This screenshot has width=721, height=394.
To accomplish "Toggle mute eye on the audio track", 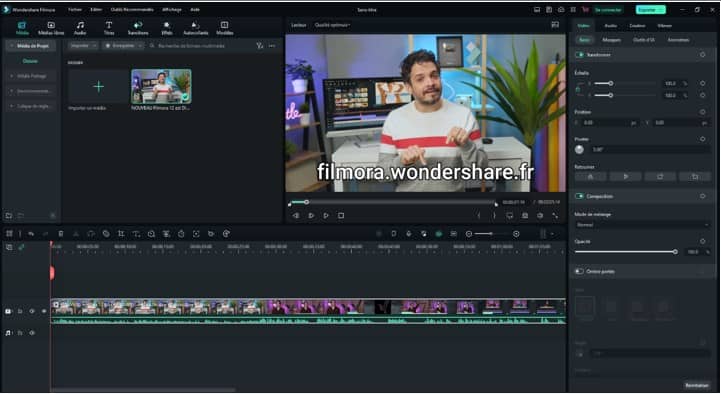I will (32, 332).
